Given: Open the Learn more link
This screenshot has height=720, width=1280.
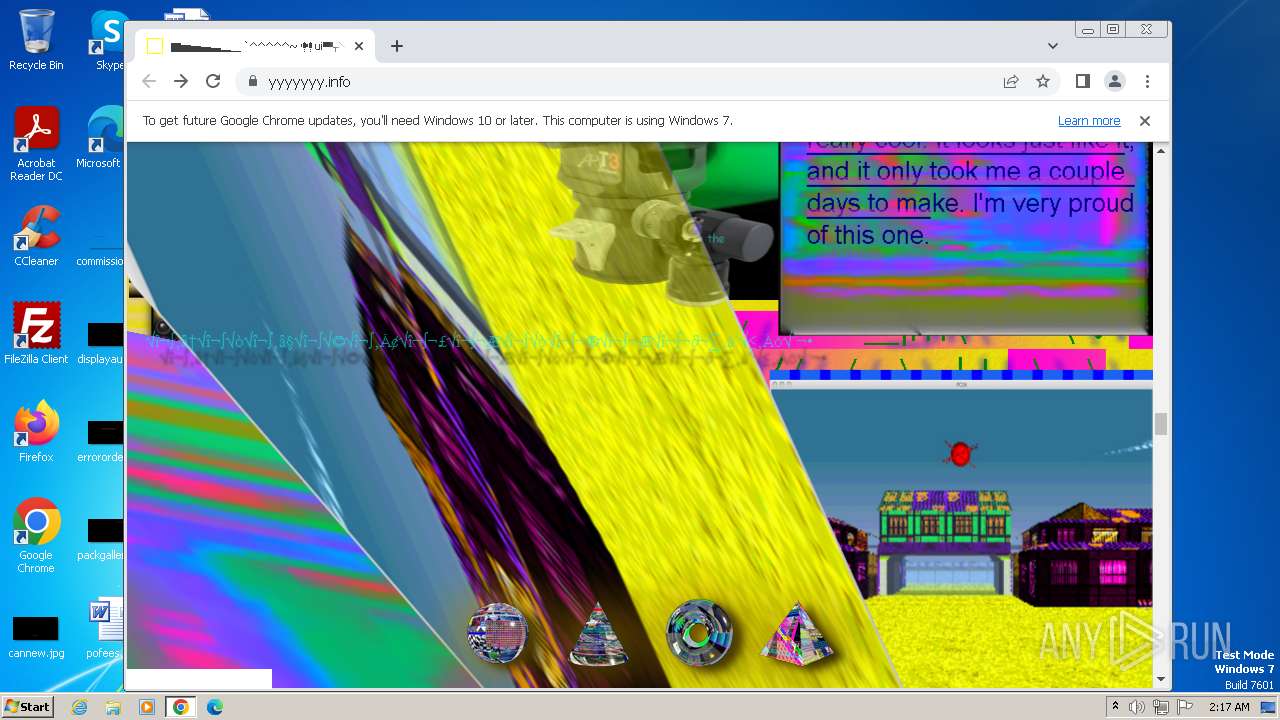Looking at the screenshot, I should [1089, 121].
